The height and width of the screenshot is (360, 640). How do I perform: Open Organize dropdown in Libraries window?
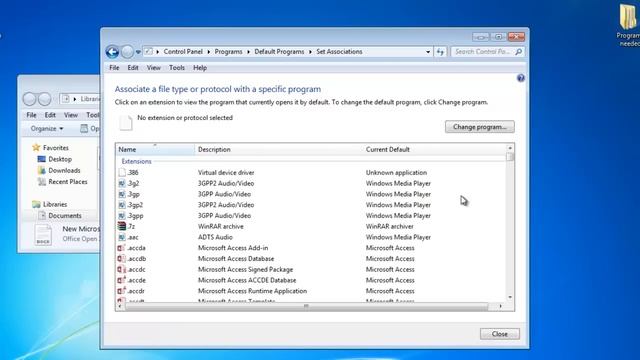pyautogui.click(x=47, y=129)
